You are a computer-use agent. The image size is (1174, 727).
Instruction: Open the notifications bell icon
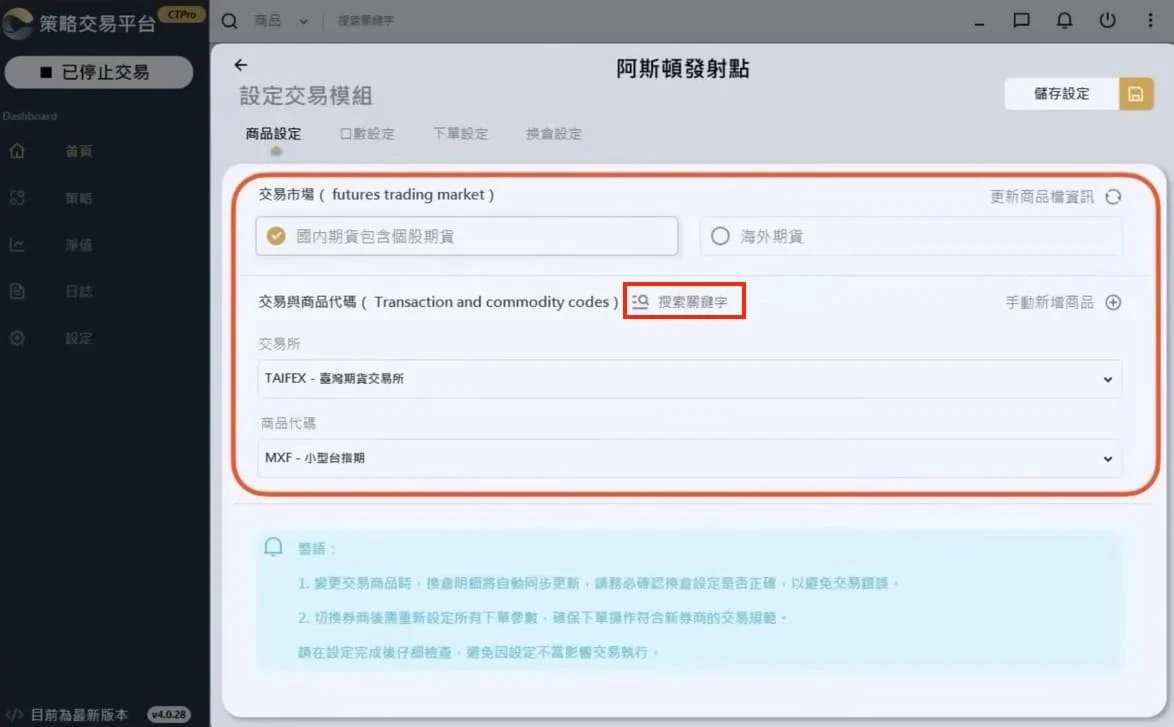pyautogui.click(x=1063, y=20)
